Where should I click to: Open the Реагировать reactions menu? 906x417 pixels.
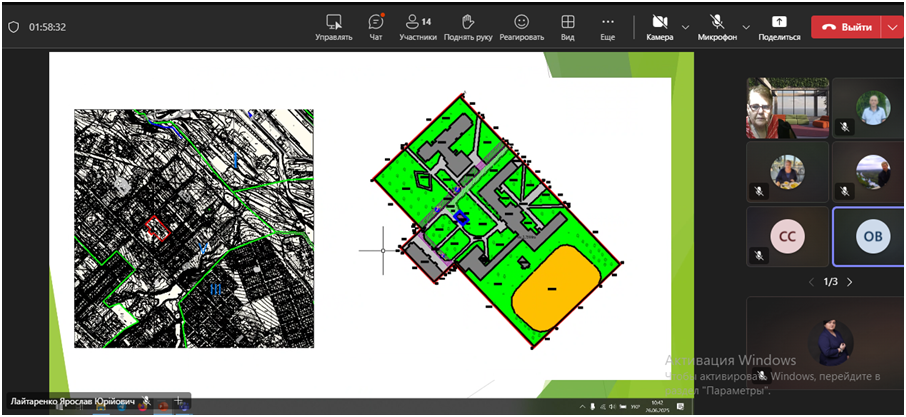coord(521,27)
